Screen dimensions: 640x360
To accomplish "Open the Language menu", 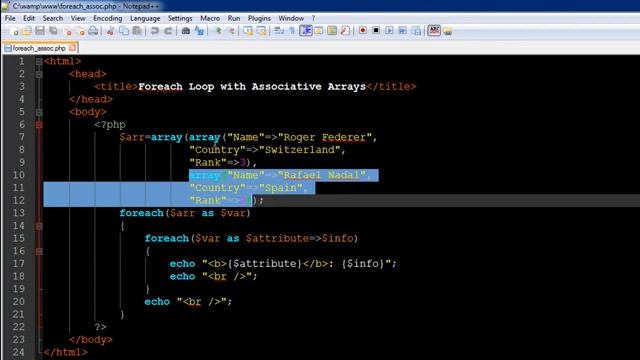I will click(145, 18).
